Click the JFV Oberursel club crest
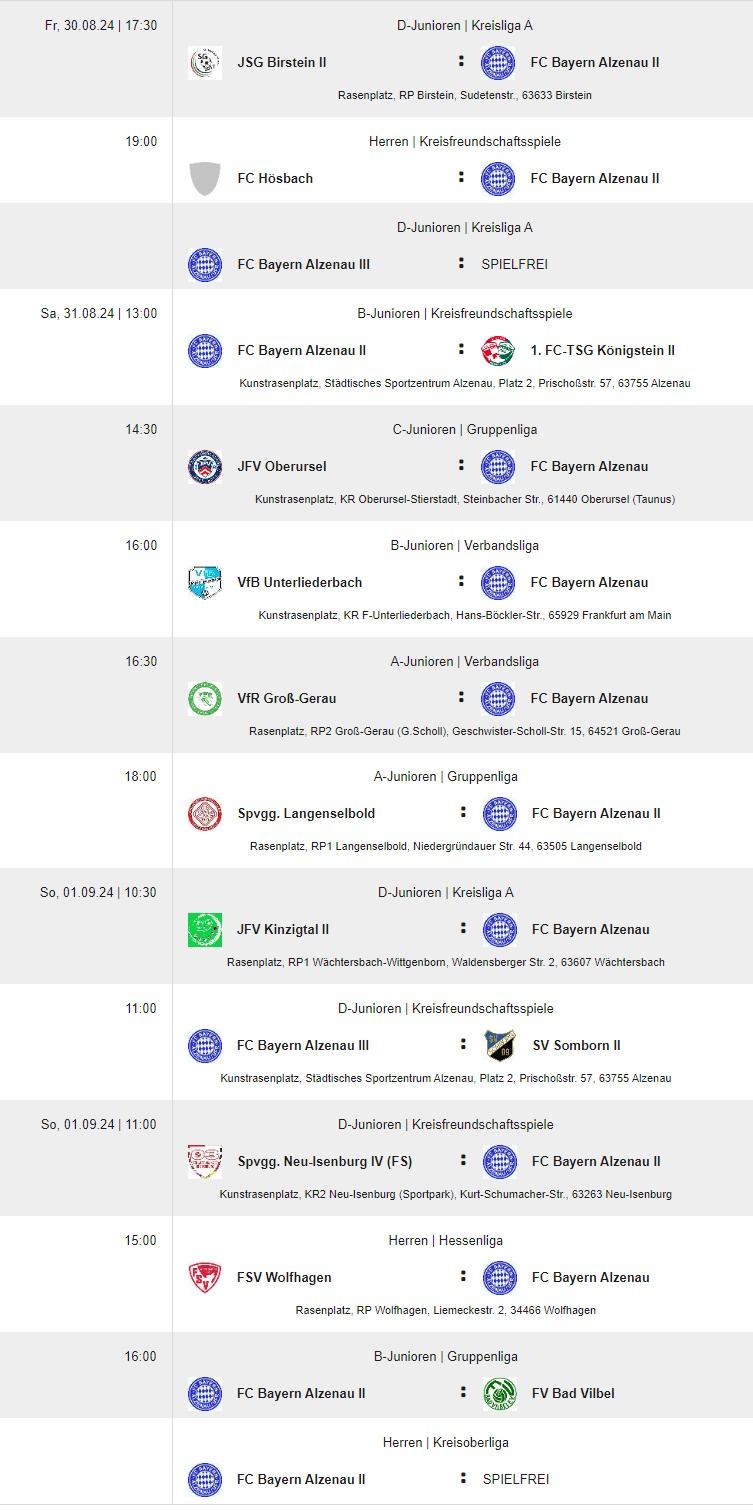This screenshot has height=1511, width=753. click(x=205, y=467)
